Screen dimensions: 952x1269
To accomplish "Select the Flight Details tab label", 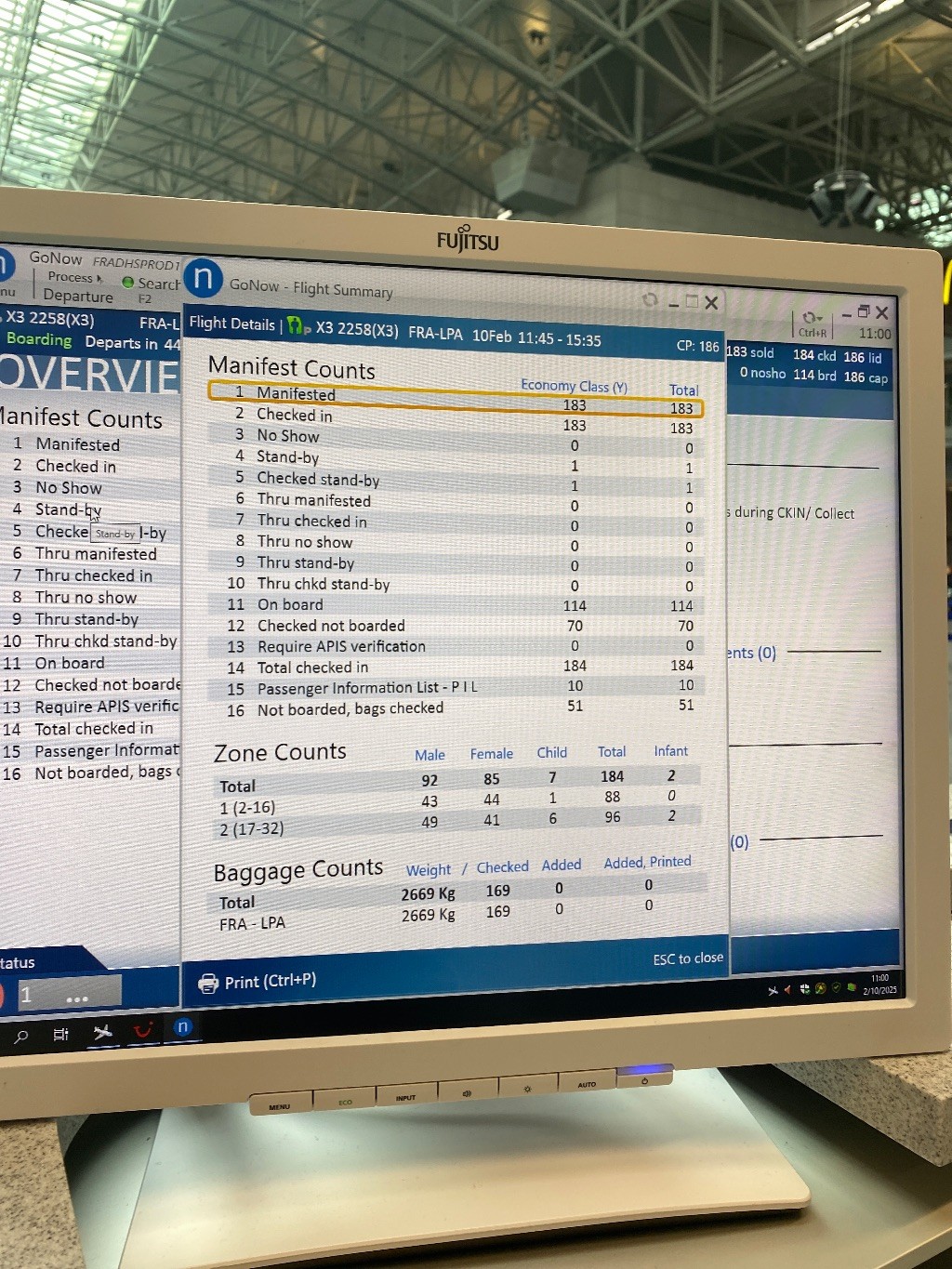I will click(x=231, y=323).
